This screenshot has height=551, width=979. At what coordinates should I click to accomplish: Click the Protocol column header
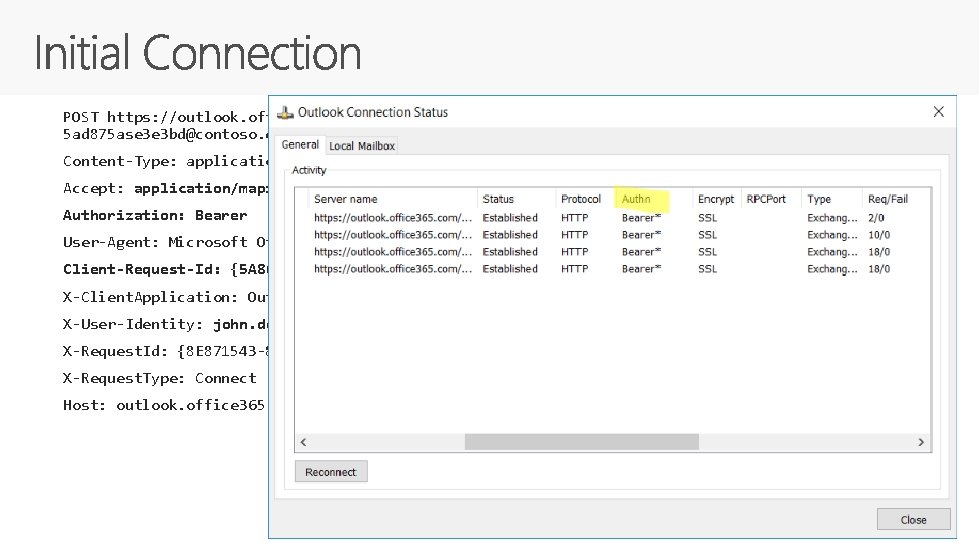coord(586,199)
